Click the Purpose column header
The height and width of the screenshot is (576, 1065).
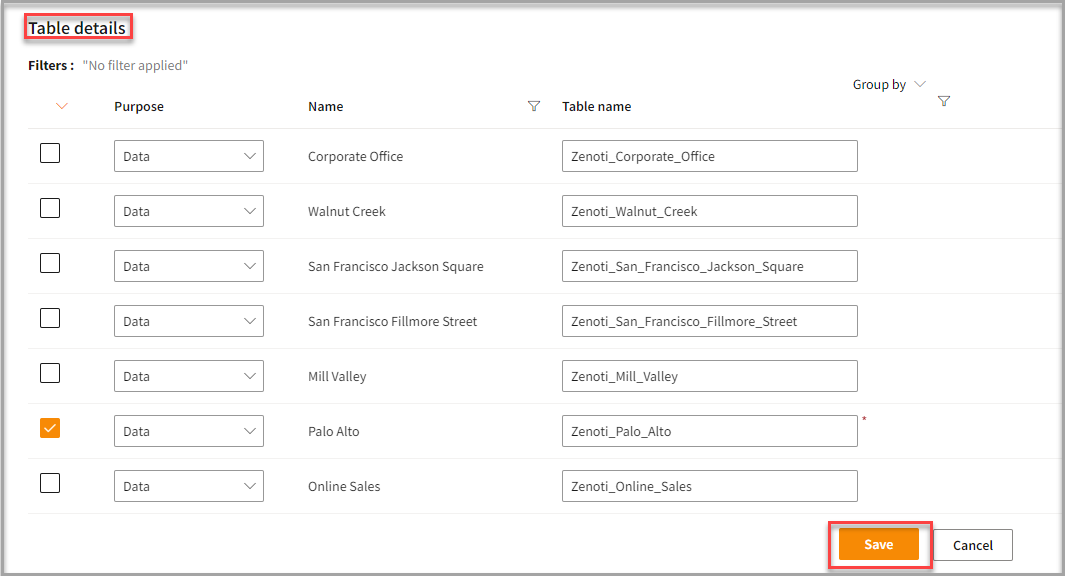pyautogui.click(x=139, y=106)
